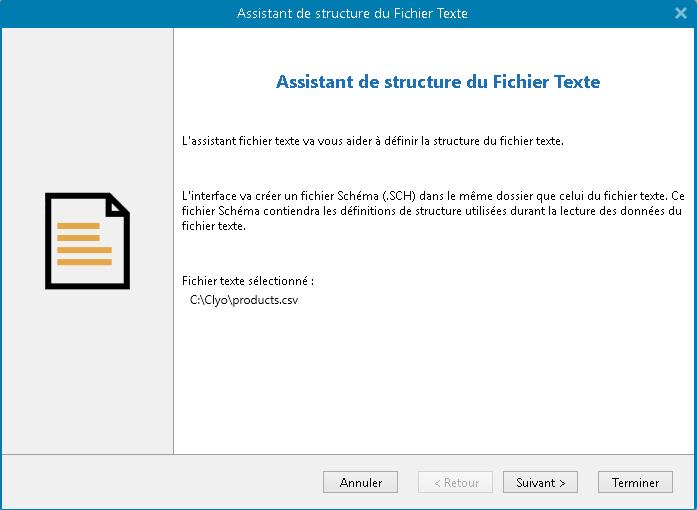Select the file path C:\Clyo\products.csv

[x=244, y=300]
